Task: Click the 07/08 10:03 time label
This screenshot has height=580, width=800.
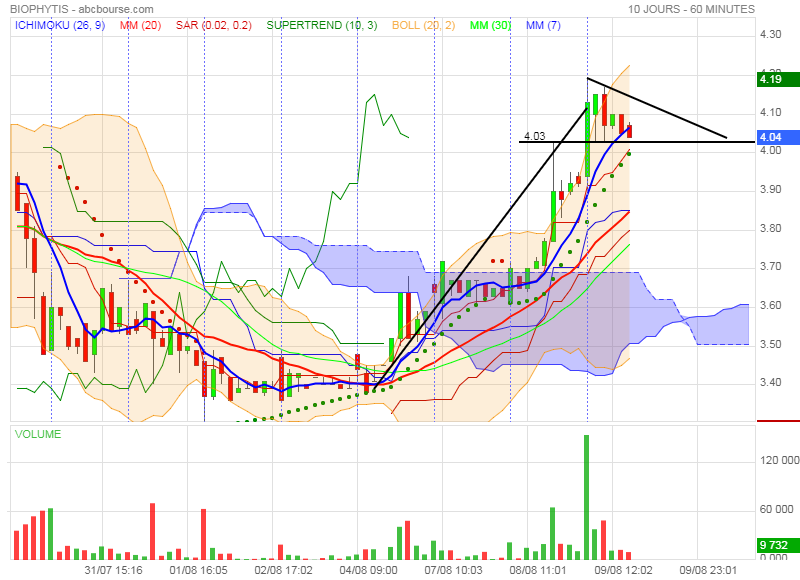Action: pos(453,570)
